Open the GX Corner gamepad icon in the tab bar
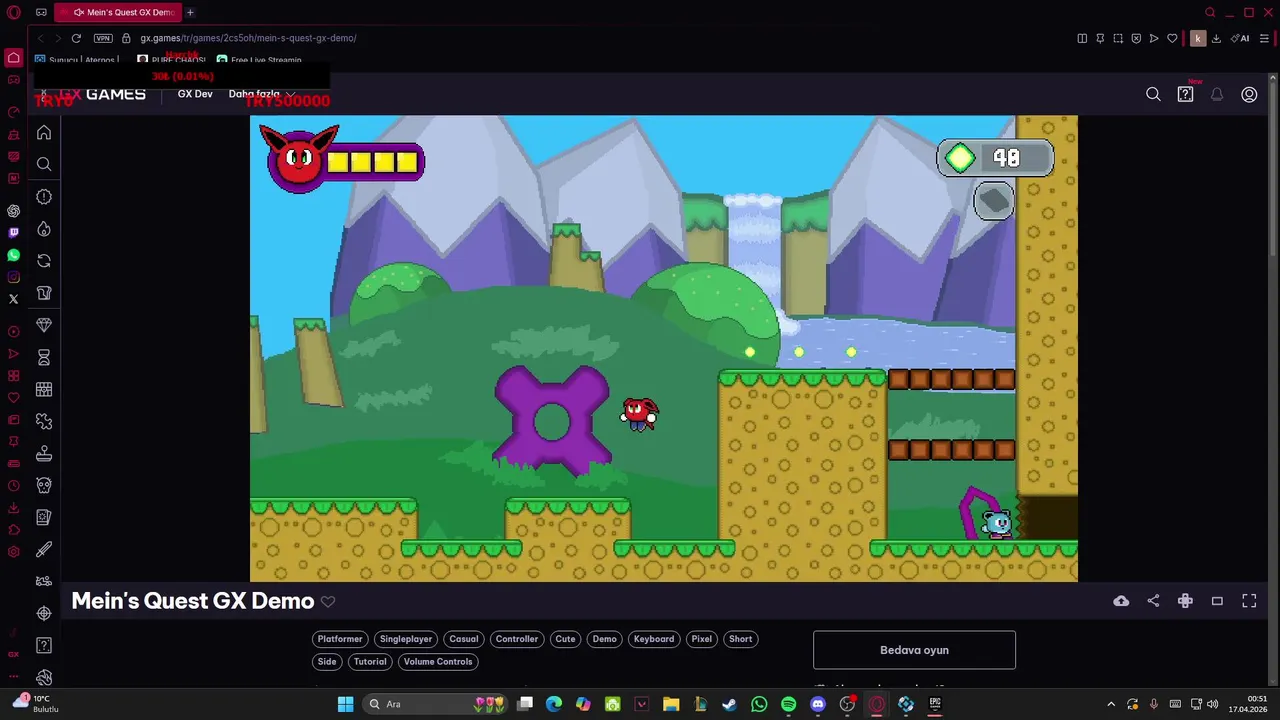1280x720 pixels. (x=41, y=12)
